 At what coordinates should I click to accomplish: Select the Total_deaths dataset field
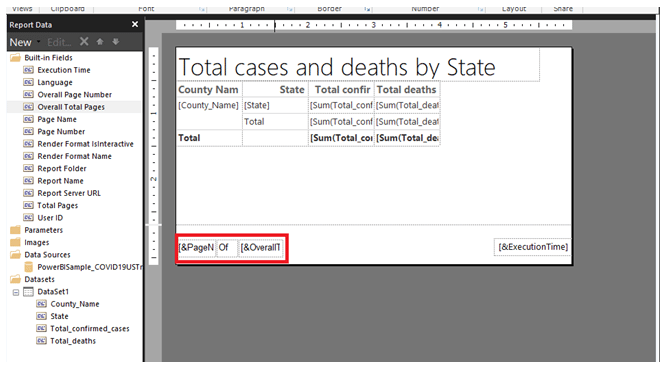(73, 342)
